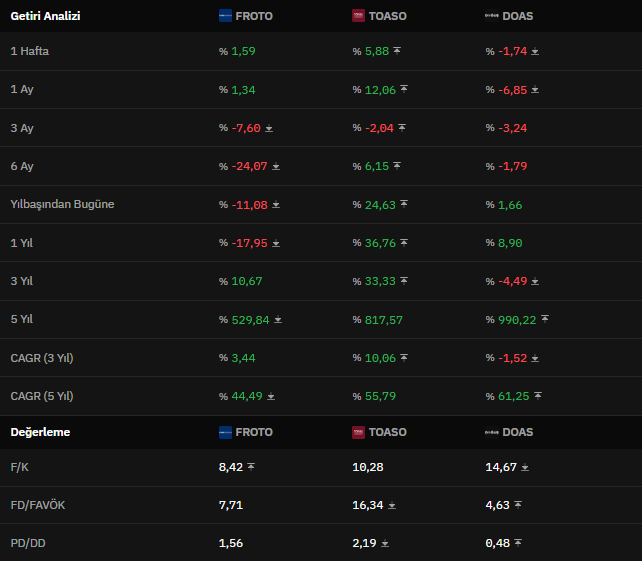Click the highest marker beside TOASO 1 Yıl 36,76

(404, 243)
